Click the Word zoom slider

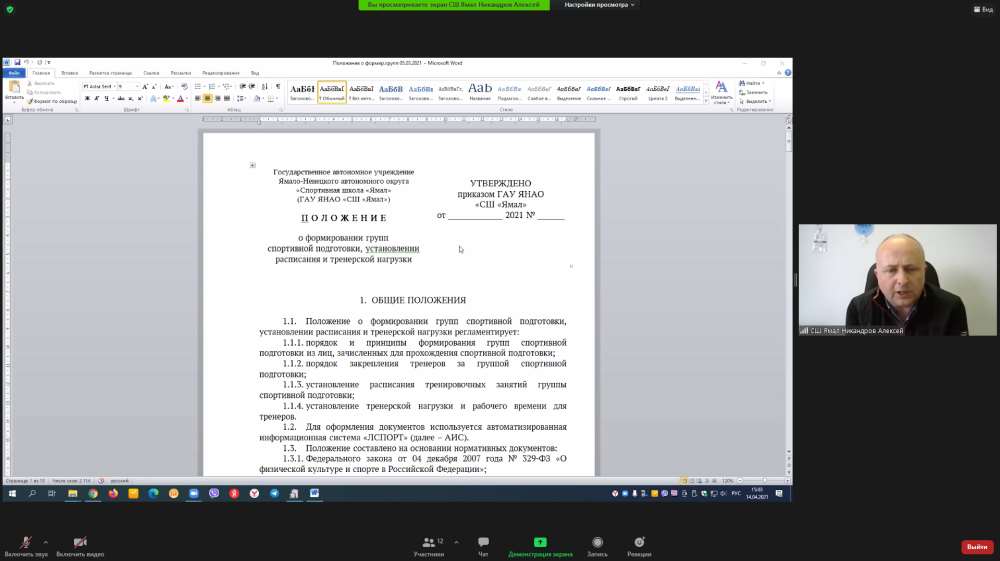click(764, 481)
